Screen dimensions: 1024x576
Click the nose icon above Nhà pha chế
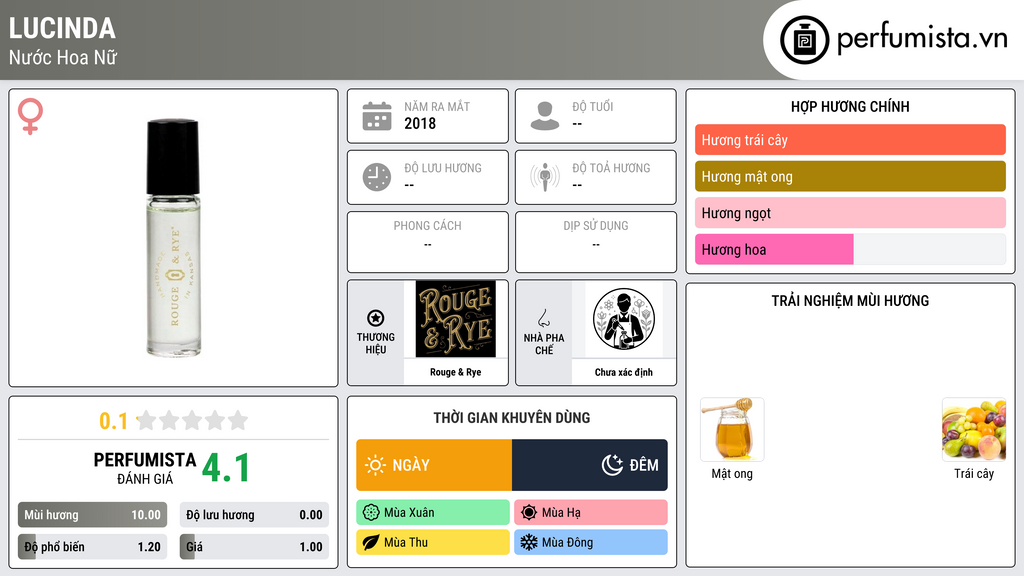[543, 318]
